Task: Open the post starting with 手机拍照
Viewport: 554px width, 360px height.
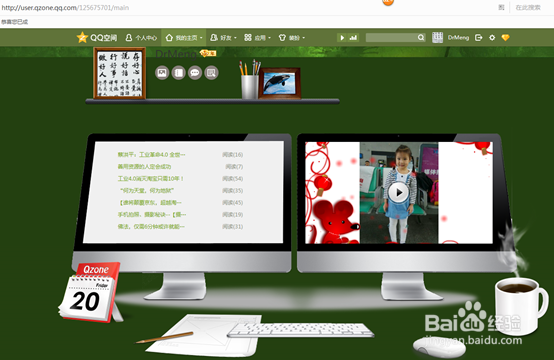Action: [x=152, y=215]
